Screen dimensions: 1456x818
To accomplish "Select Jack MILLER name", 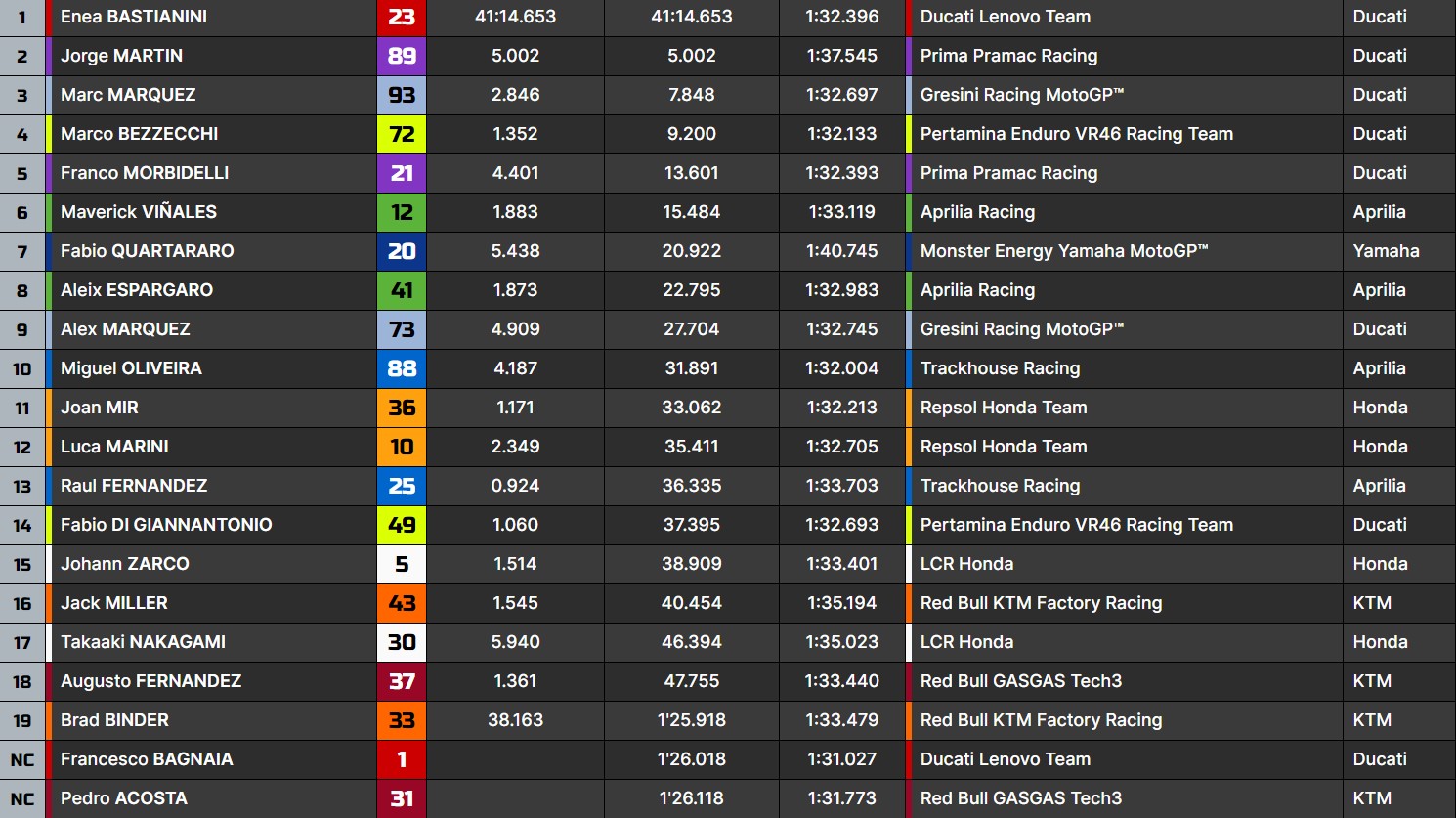I will click(114, 603).
